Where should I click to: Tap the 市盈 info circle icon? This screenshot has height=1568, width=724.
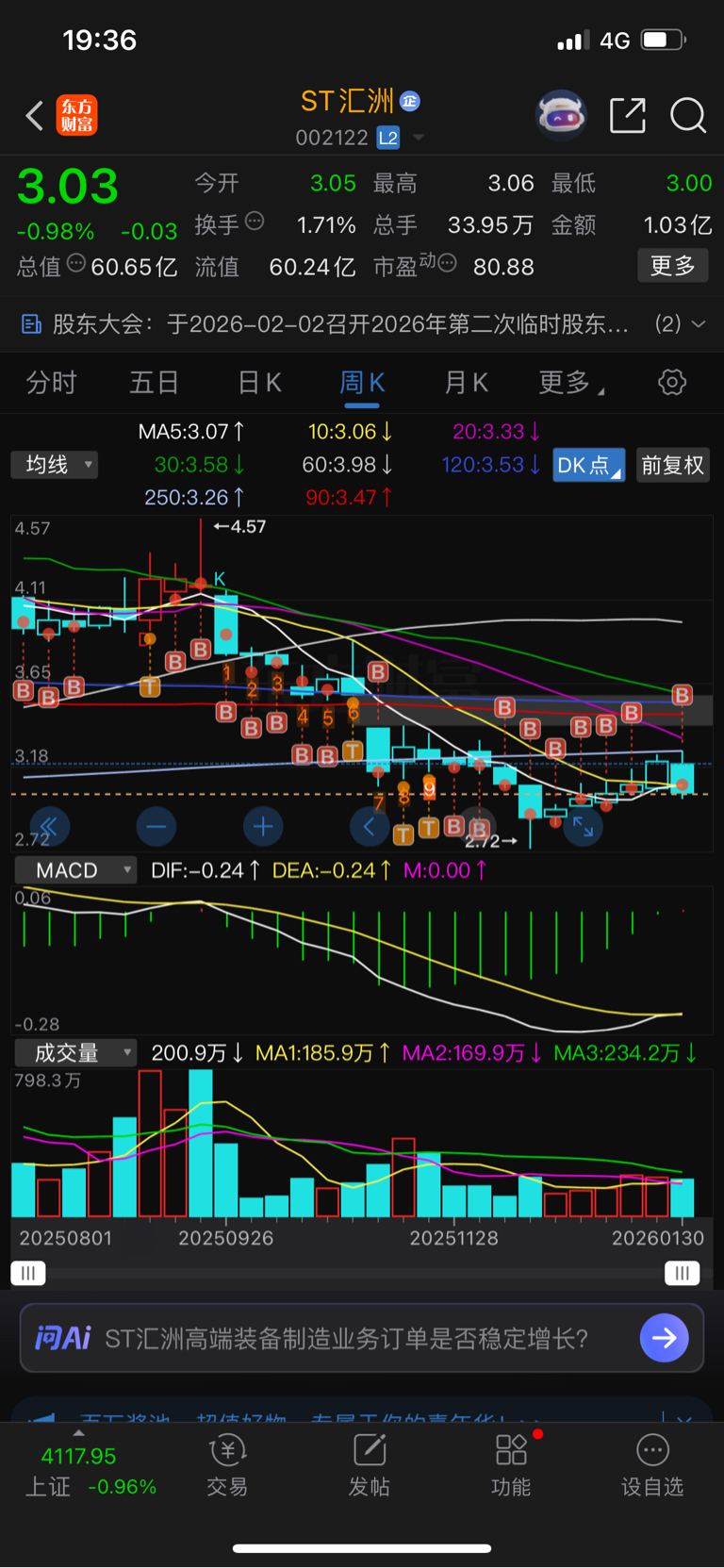(x=448, y=263)
